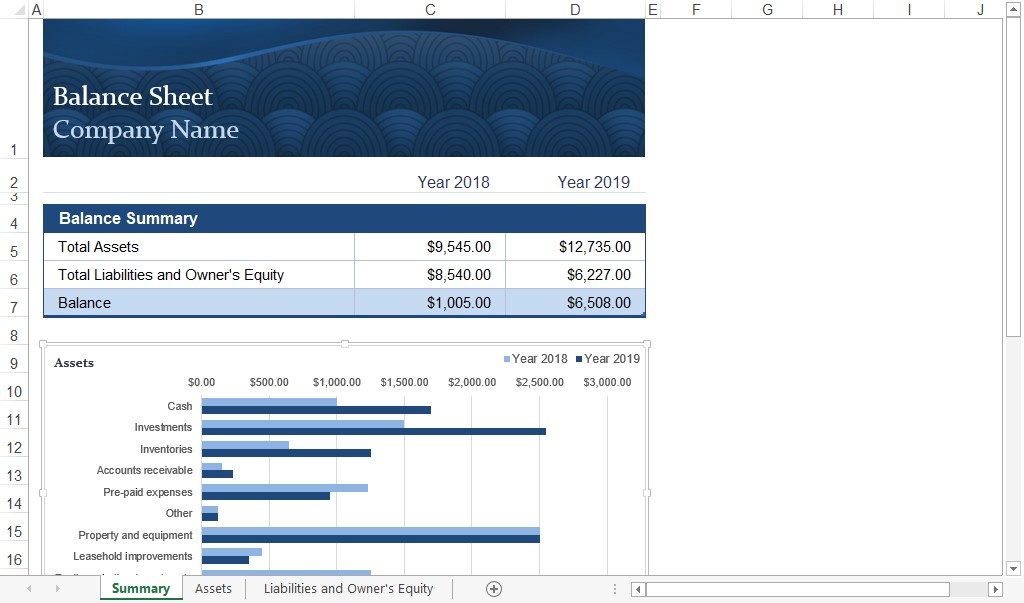Click the Balance 2019 value cell
This screenshot has width=1024, height=603.
point(575,303)
